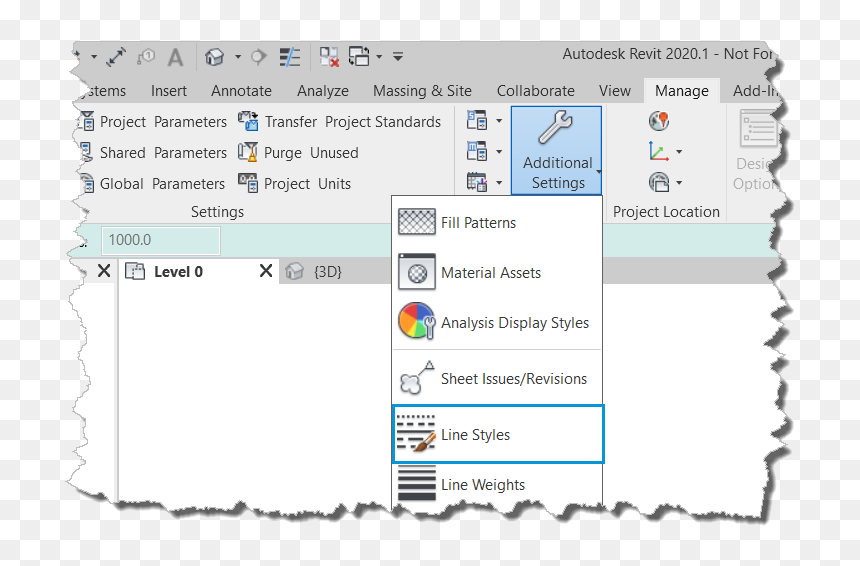
Task: Expand the Switch Windows dropdown arrow
Action: point(379,56)
